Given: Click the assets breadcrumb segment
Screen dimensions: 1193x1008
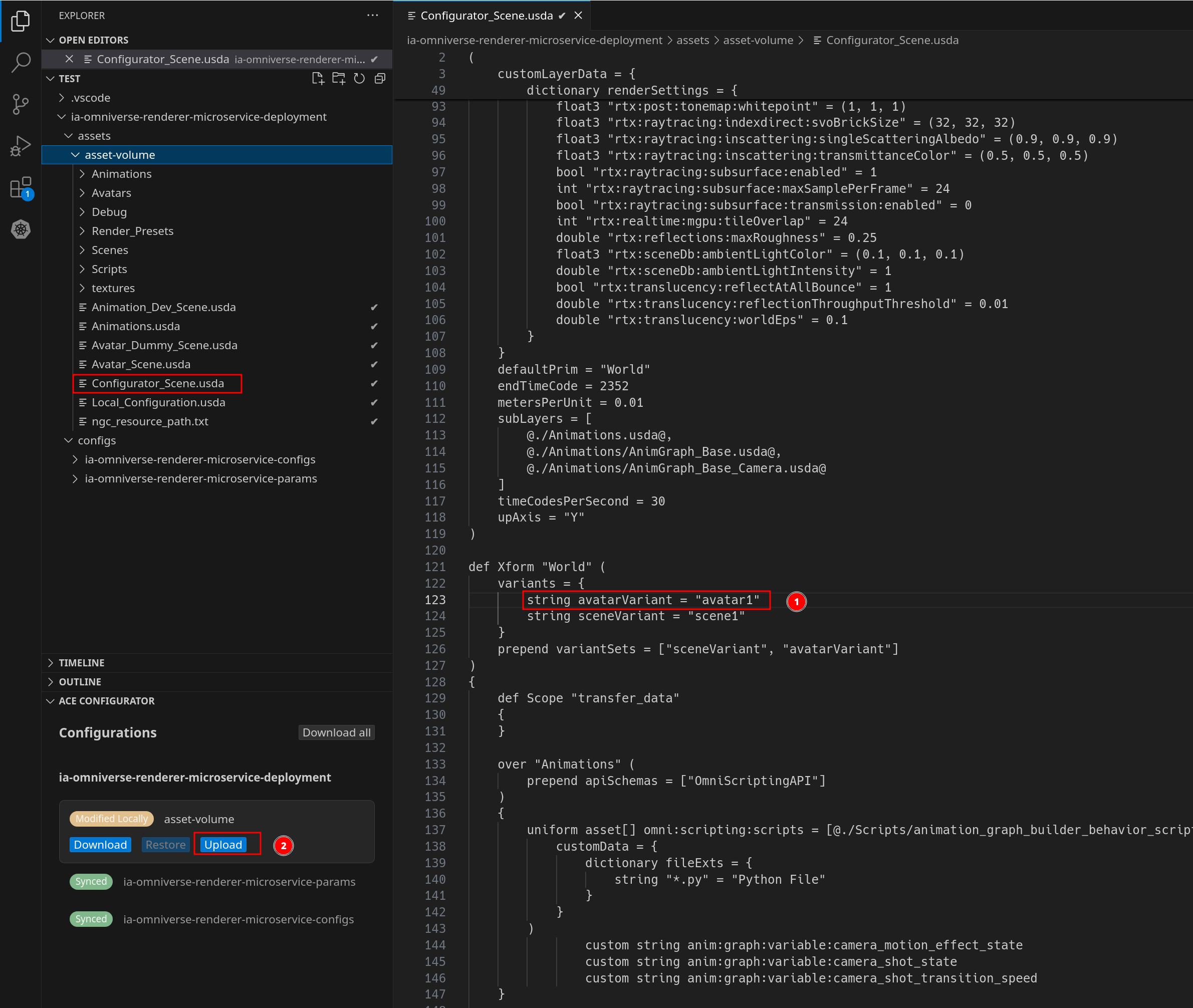Looking at the screenshot, I should coord(692,40).
